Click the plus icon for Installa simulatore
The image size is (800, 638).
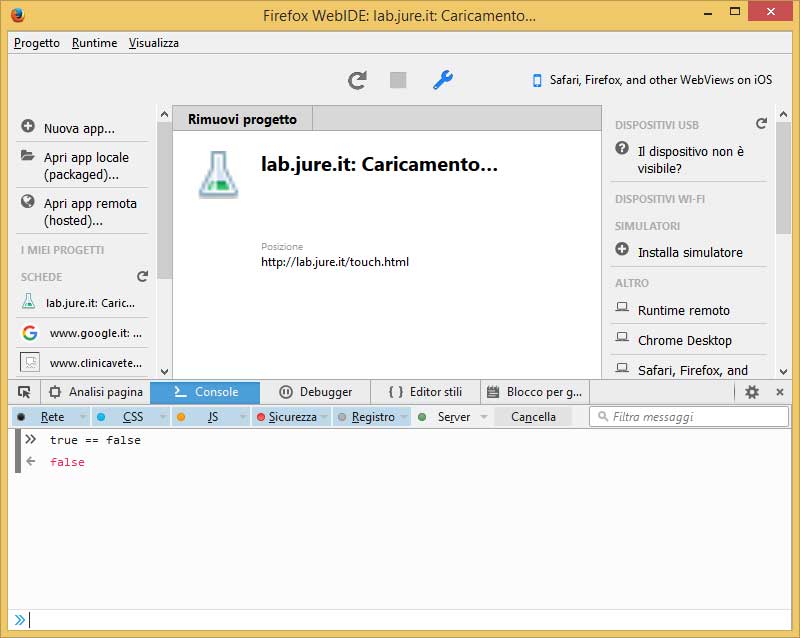click(x=622, y=249)
